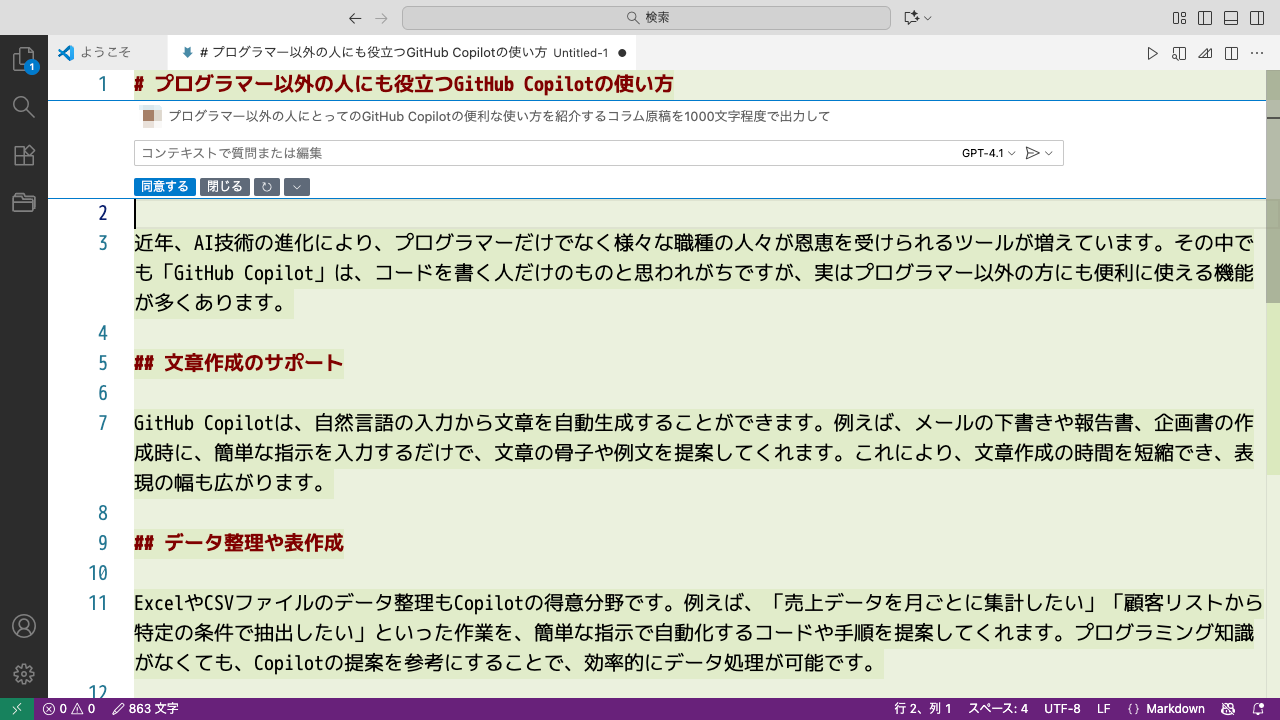Click the 同意する accept button
1280x720 pixels.
click(x=165, y=187)
